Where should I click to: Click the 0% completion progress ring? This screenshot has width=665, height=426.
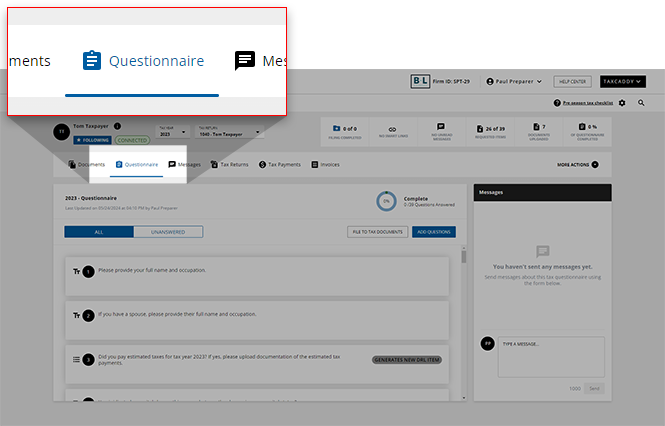point(386,201)
